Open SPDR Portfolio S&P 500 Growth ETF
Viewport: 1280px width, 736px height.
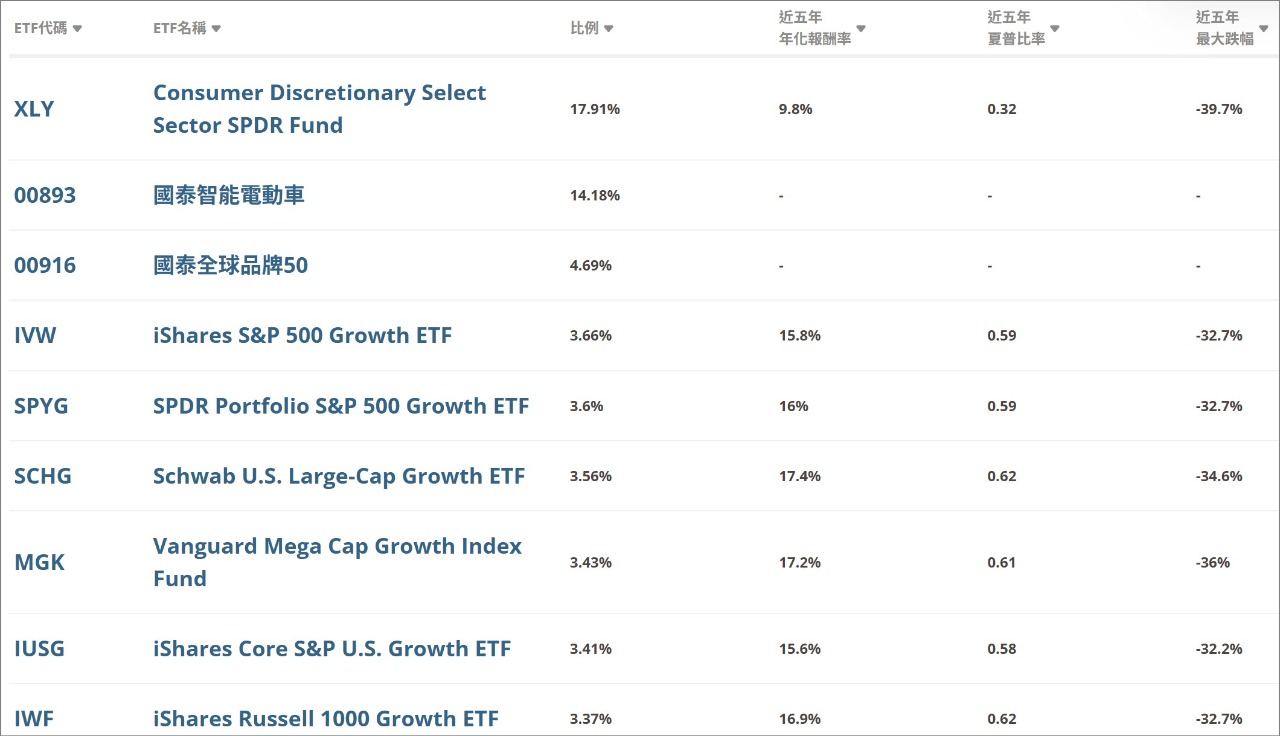pos(341,406)
